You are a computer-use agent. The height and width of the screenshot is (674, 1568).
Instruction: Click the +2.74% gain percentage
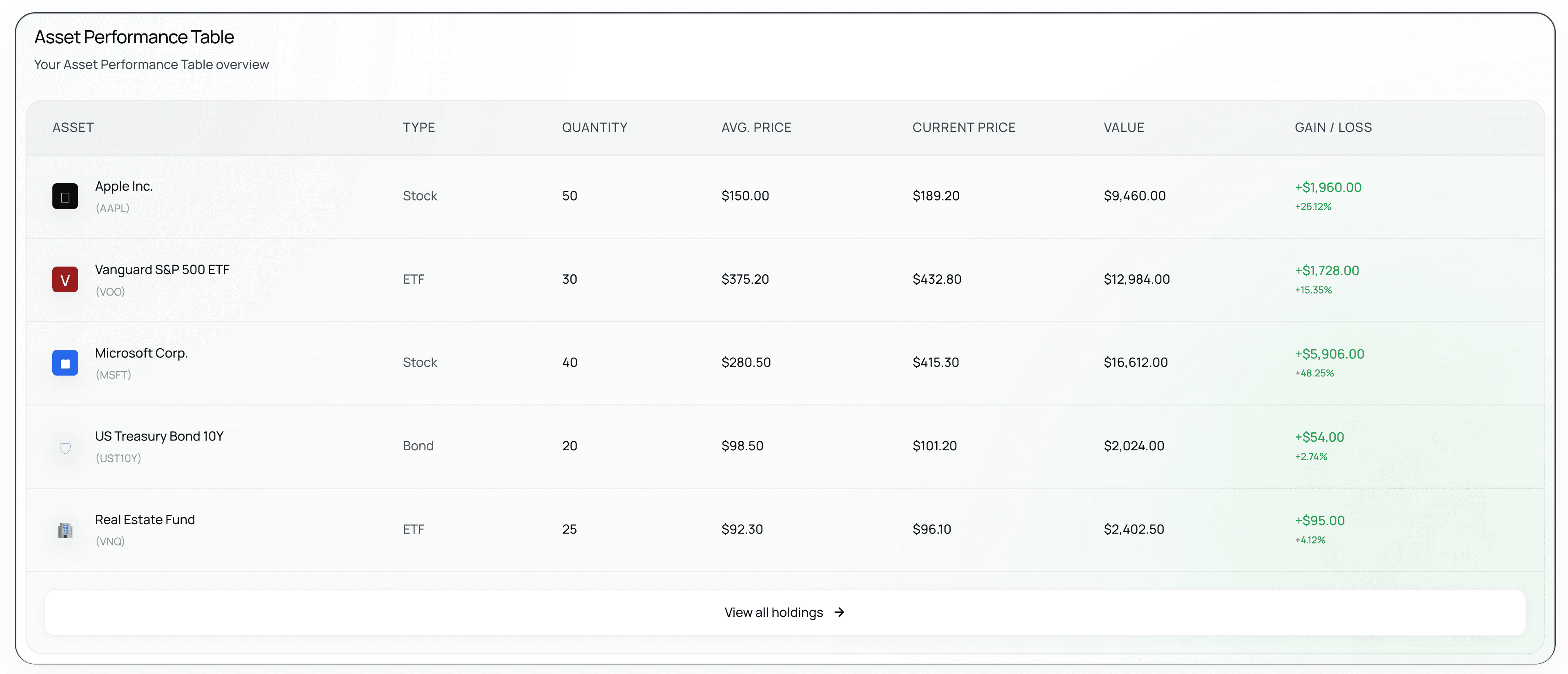(1311, 457)
